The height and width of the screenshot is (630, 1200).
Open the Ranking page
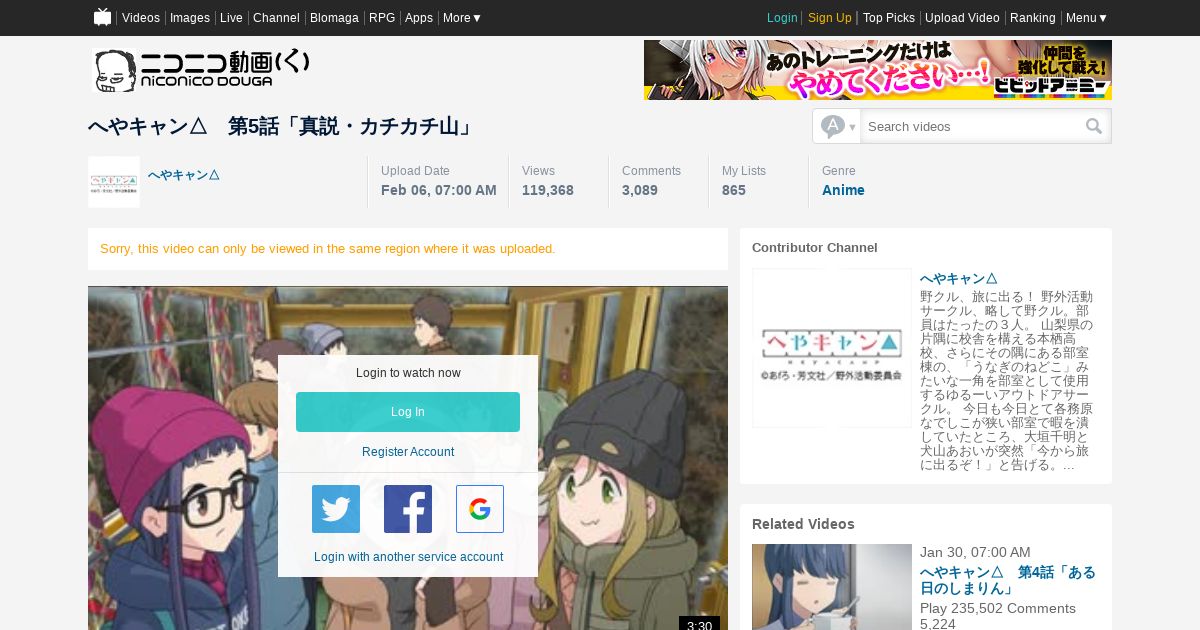pyautogui.click(x=1033, y=18)
